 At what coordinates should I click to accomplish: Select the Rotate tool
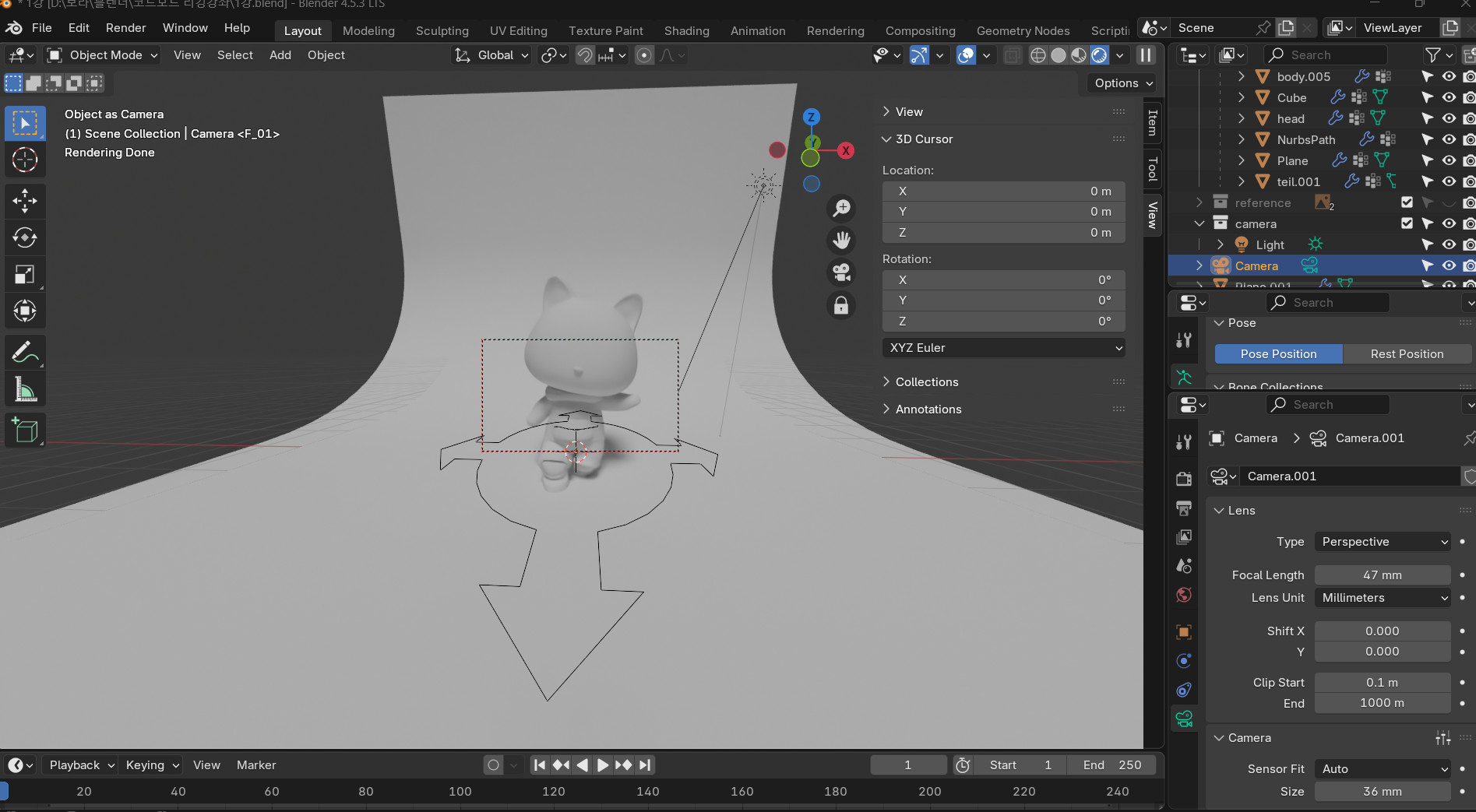25,237
